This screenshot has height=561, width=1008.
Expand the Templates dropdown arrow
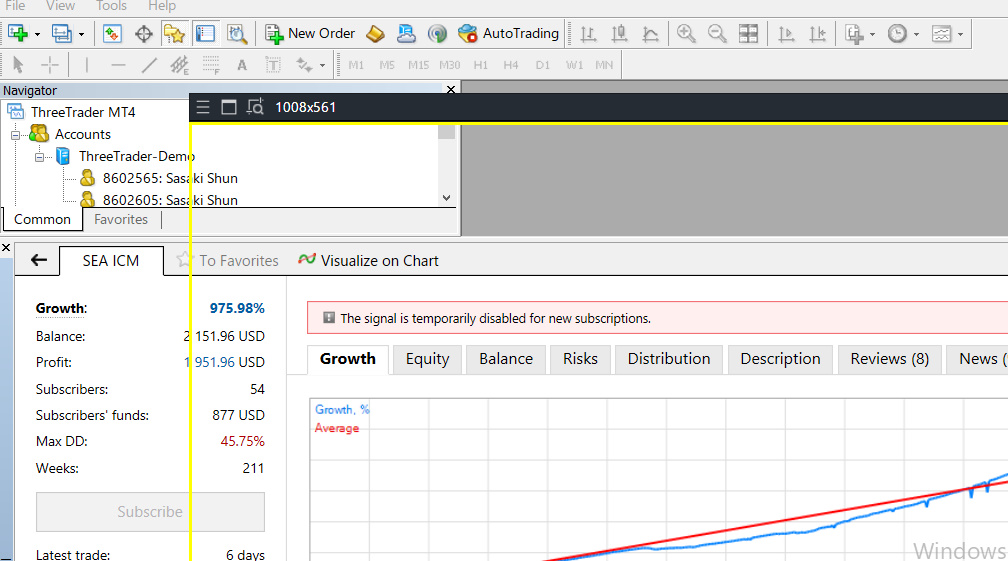960,34
